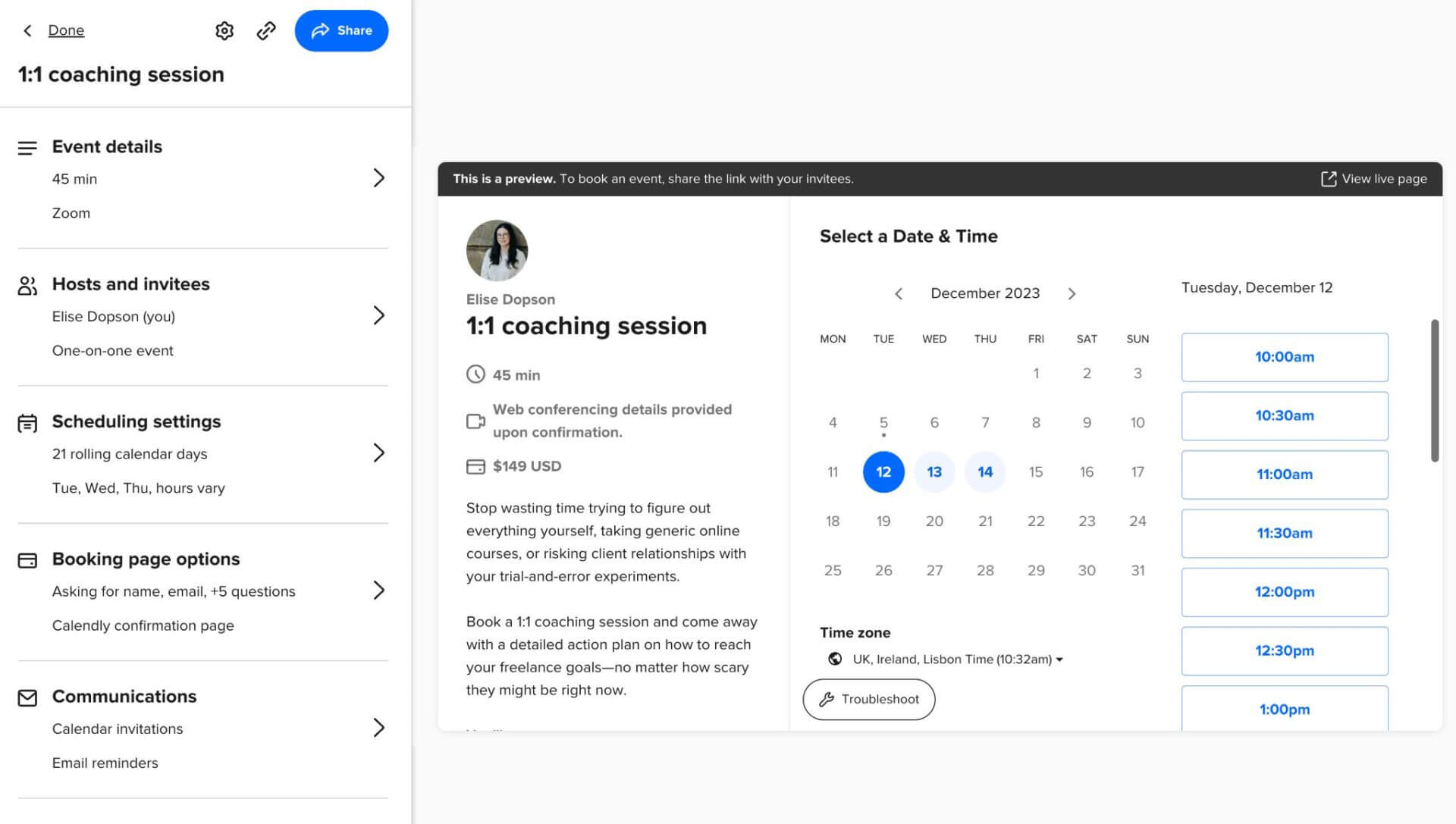The width and height of the screenshot is (1456, 824).
Task: Select the 11:00am time slot
Action: point(1285,475)
